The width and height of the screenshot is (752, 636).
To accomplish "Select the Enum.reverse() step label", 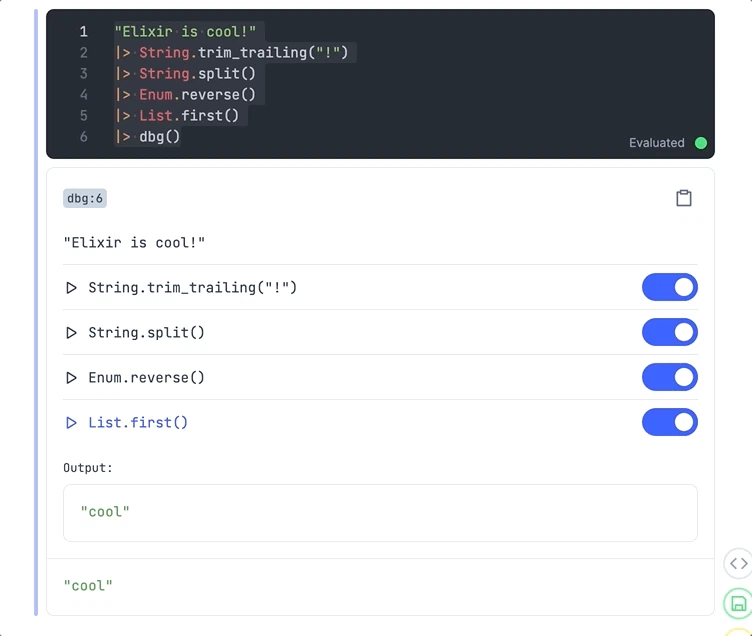I will 146,378.
